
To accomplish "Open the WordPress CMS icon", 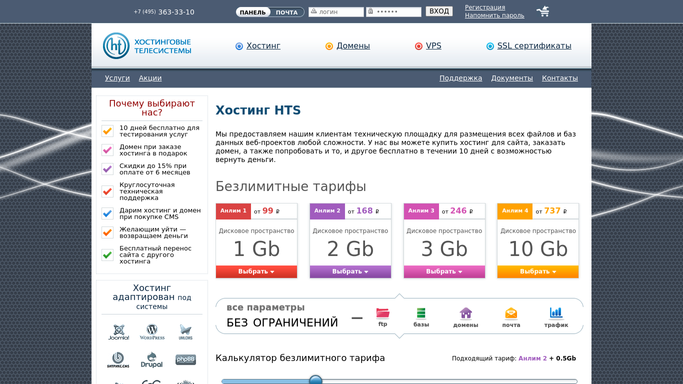I will 152,332.
